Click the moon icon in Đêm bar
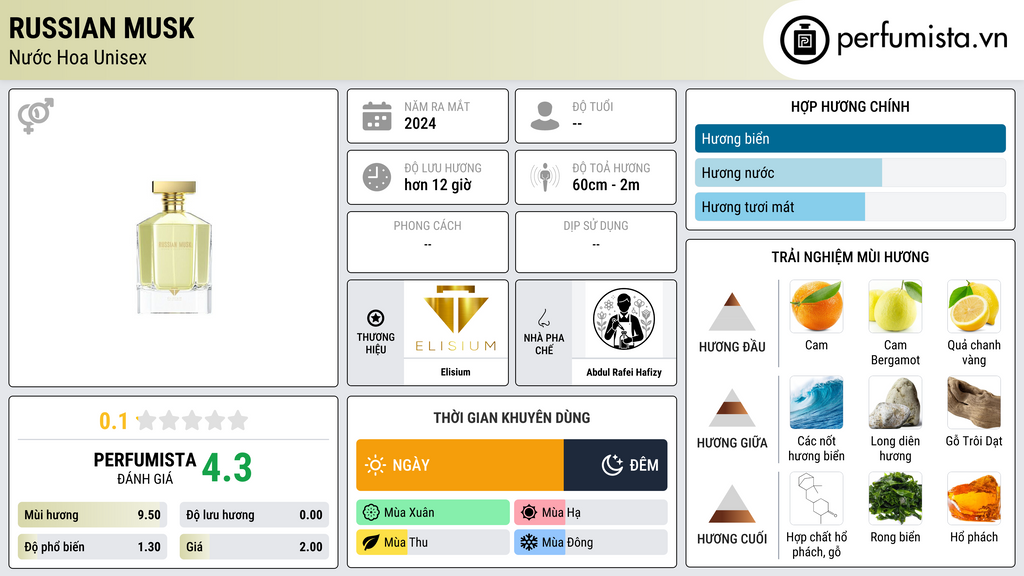This screenshot has height=576, width=1024. pyautogui.click(x=612, y=465)
